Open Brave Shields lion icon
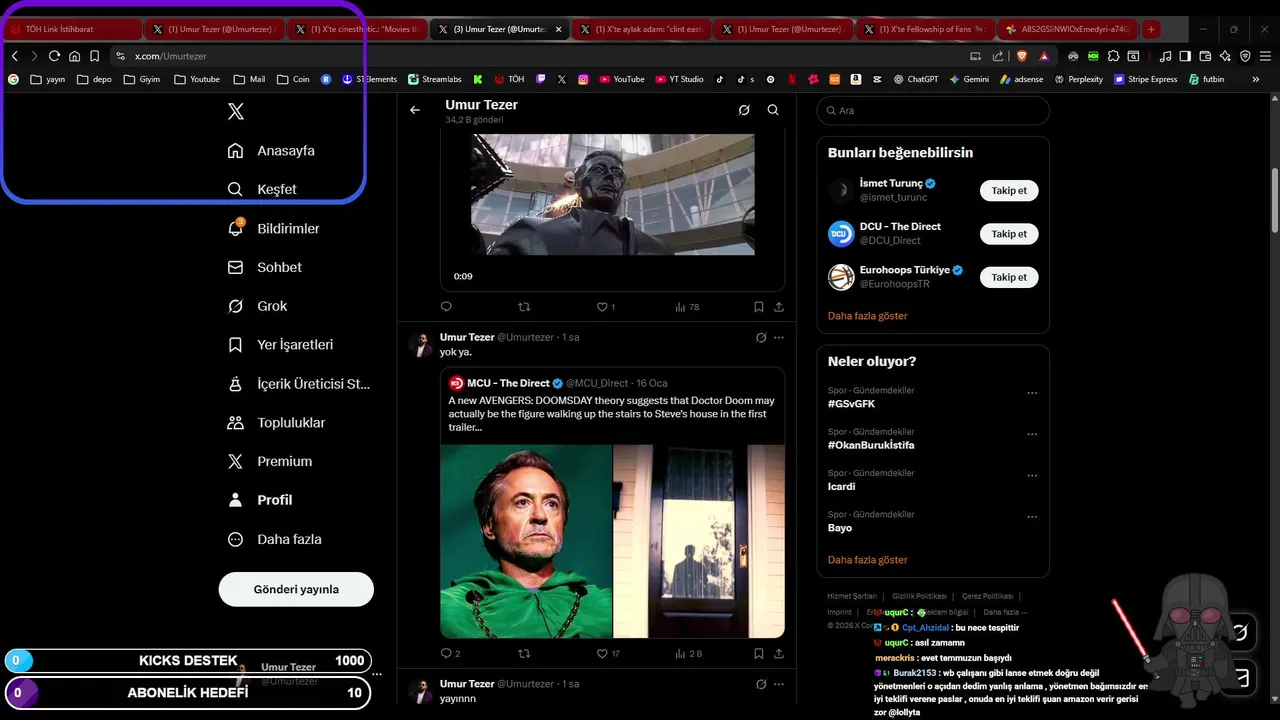 tap(1021, 56)
